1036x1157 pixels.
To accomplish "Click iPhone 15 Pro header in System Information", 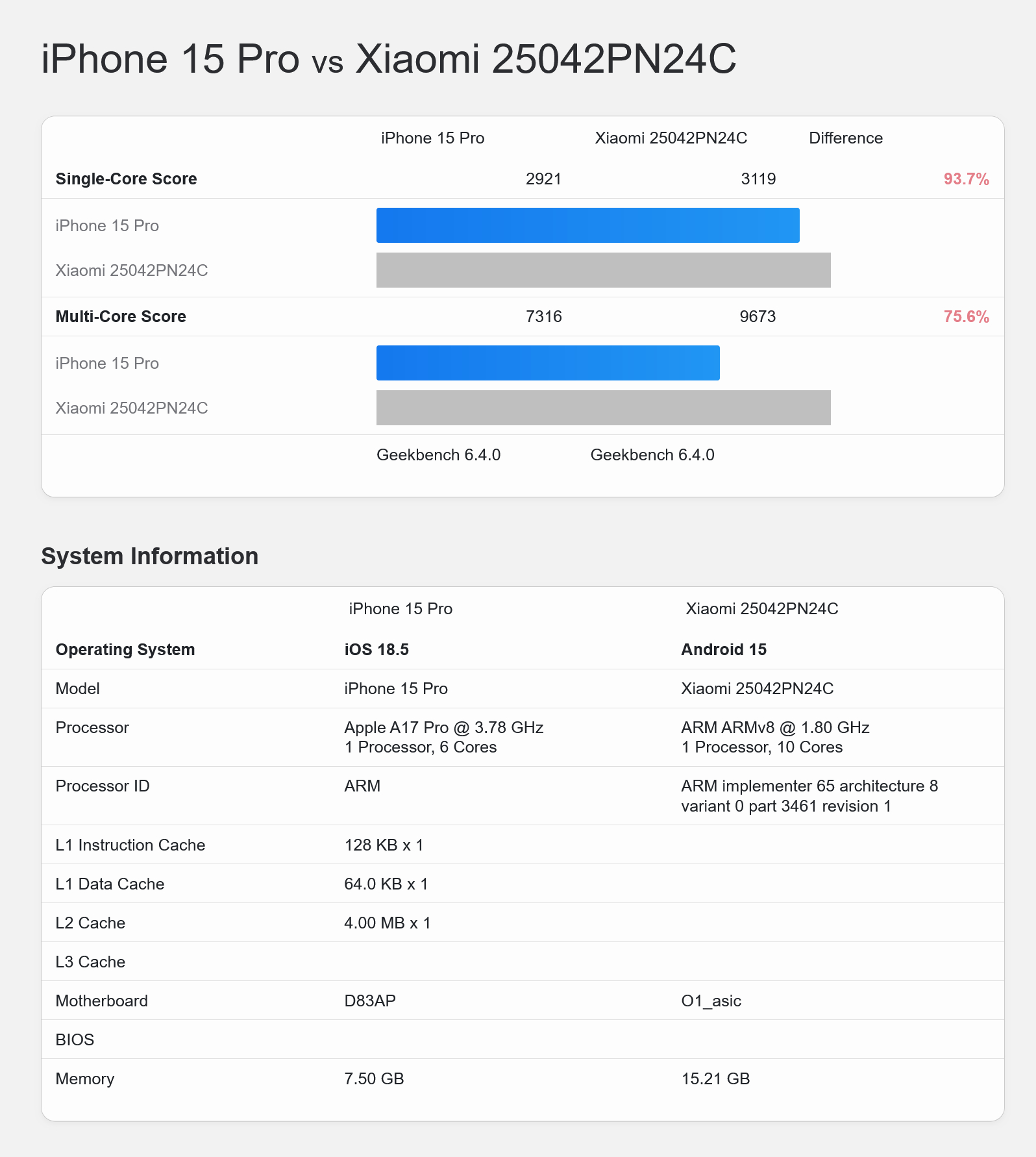I will pos(401,609).
